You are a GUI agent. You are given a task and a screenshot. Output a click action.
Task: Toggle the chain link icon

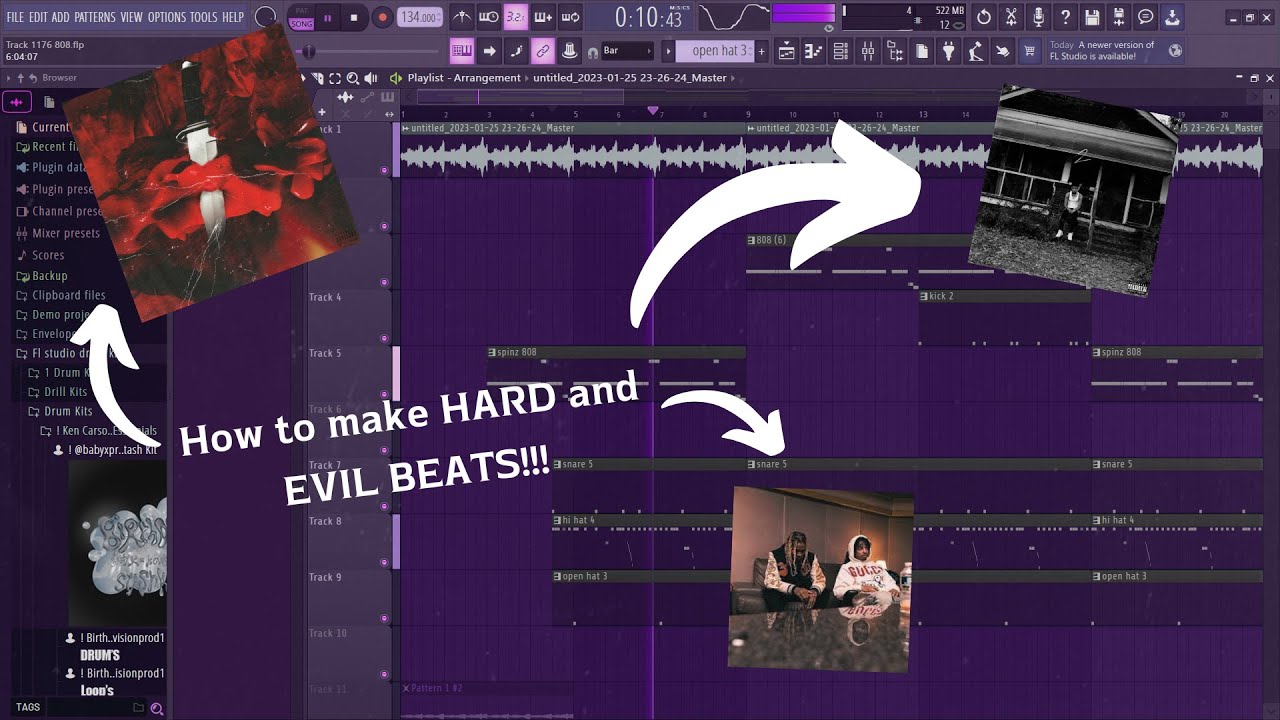[x=543, y=51]
